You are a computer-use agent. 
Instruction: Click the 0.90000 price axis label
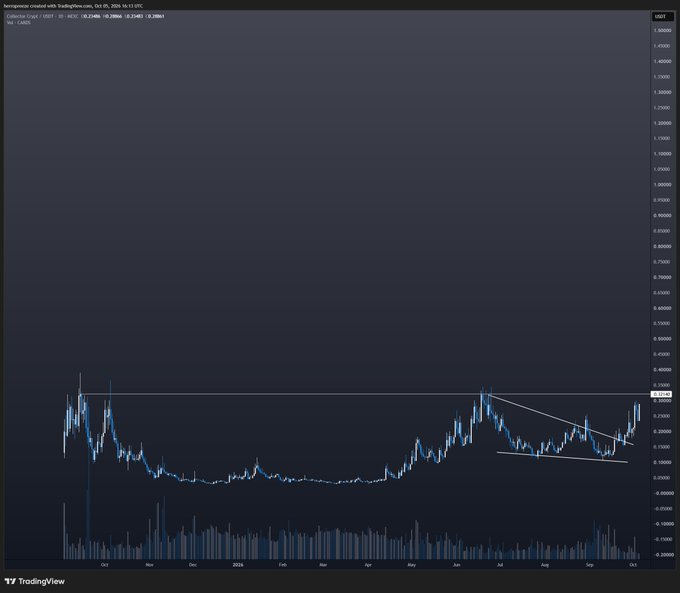(x=662, y=215)
